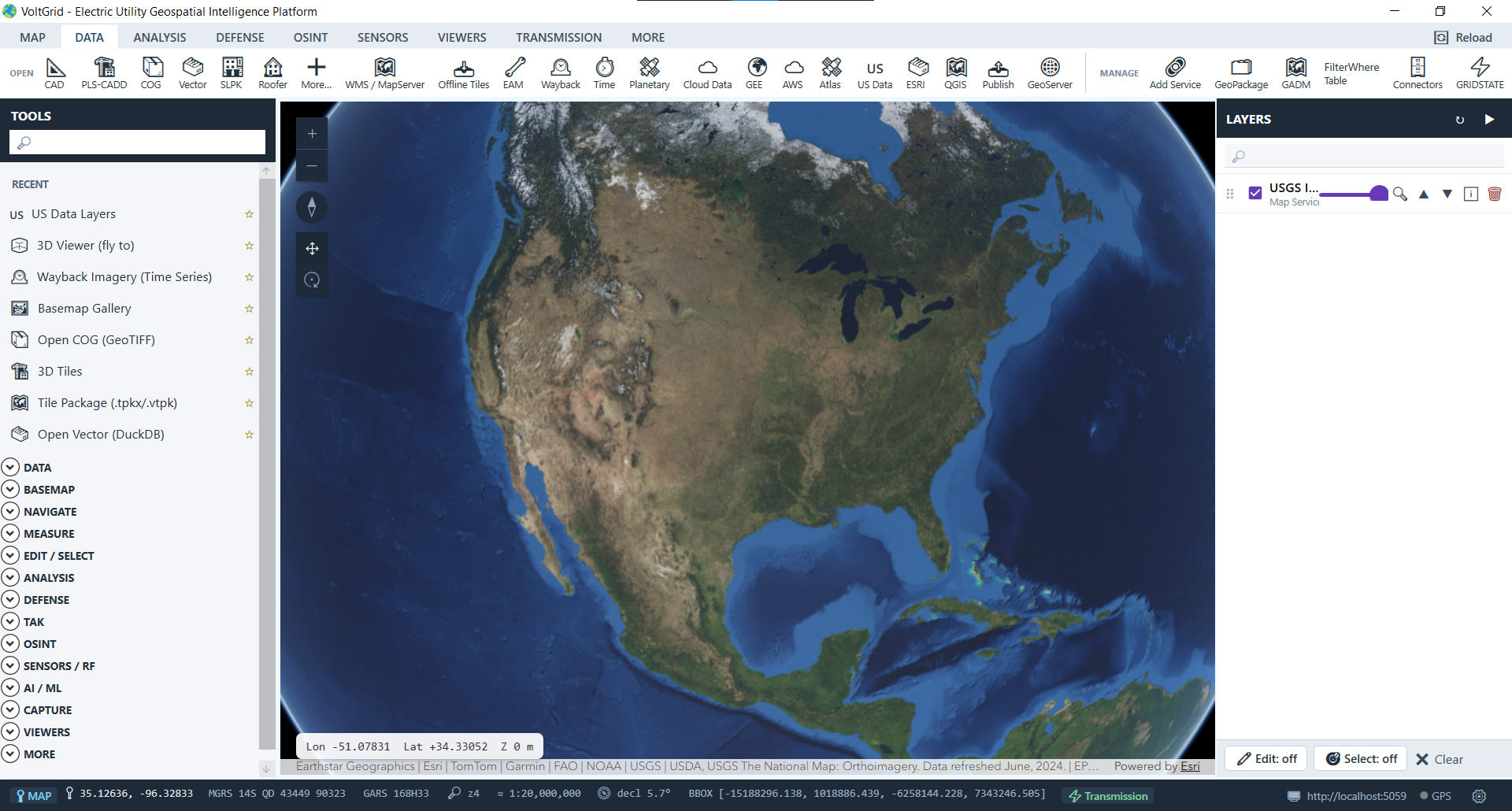
Task: Open AWS data source
Action: pyautogui.click(x=793, y=73)
